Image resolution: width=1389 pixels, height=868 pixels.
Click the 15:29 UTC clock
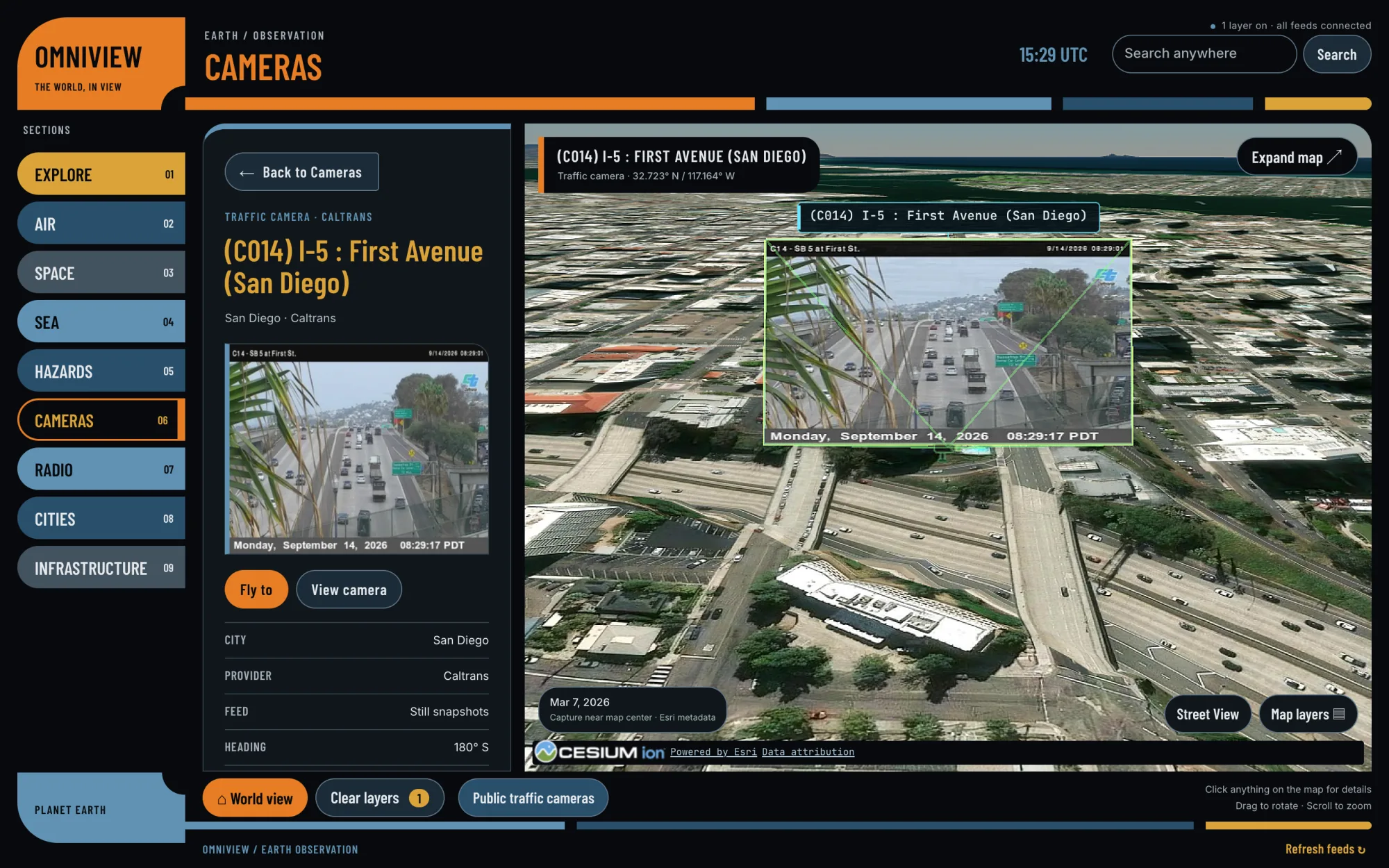pos(1053,55)
